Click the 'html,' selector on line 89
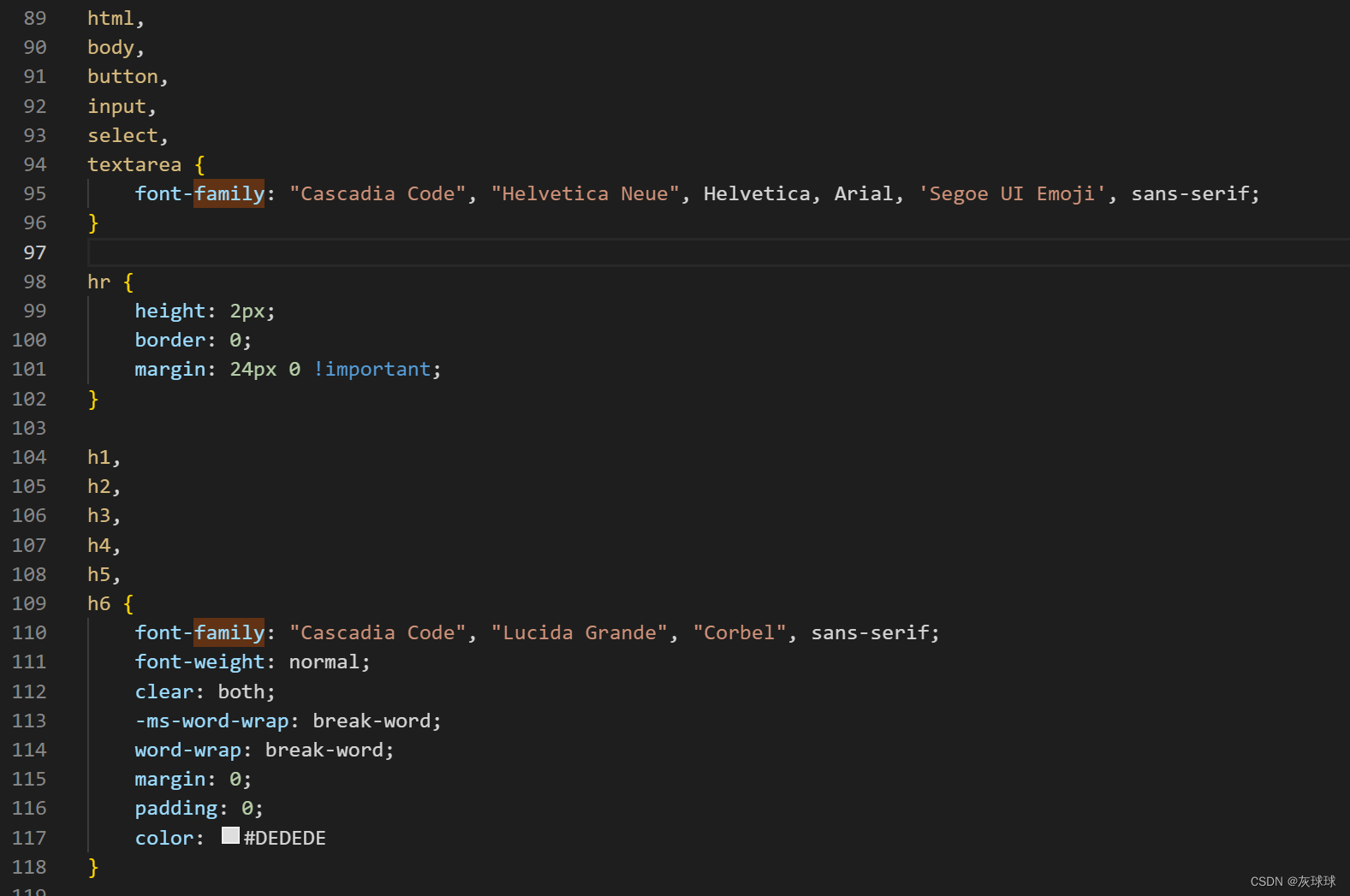 point(116,18)
